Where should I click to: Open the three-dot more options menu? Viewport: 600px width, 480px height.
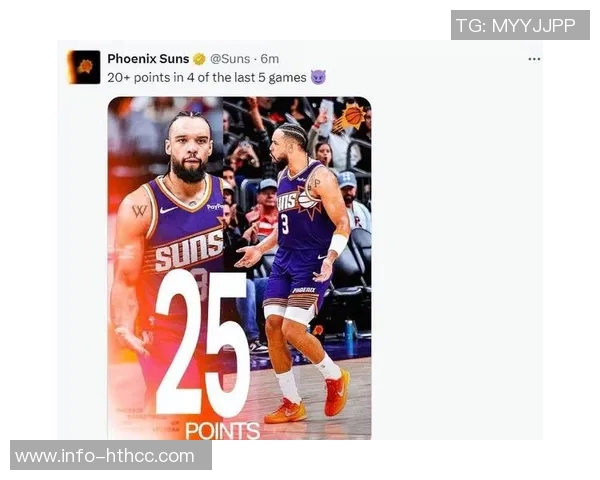coord(534,59)
